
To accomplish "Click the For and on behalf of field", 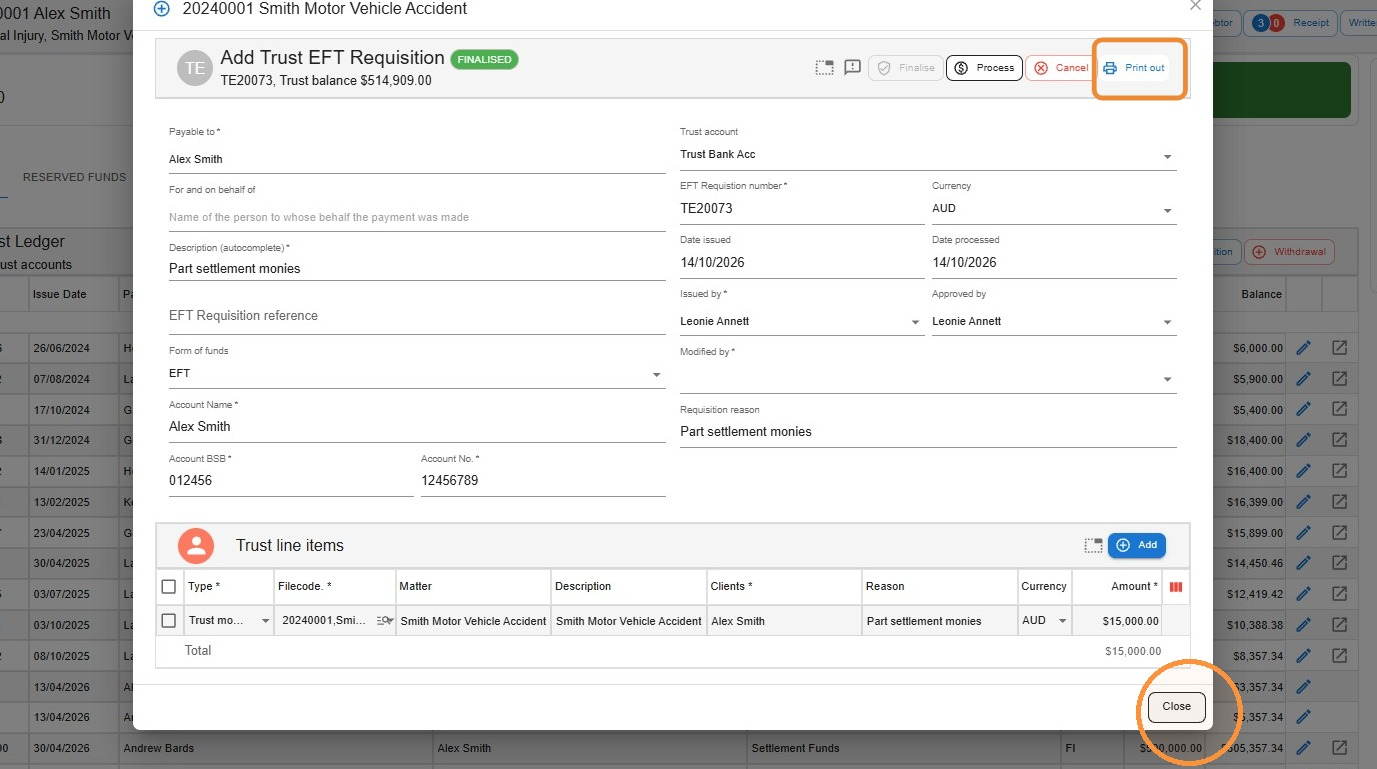I will click(417, 217).
